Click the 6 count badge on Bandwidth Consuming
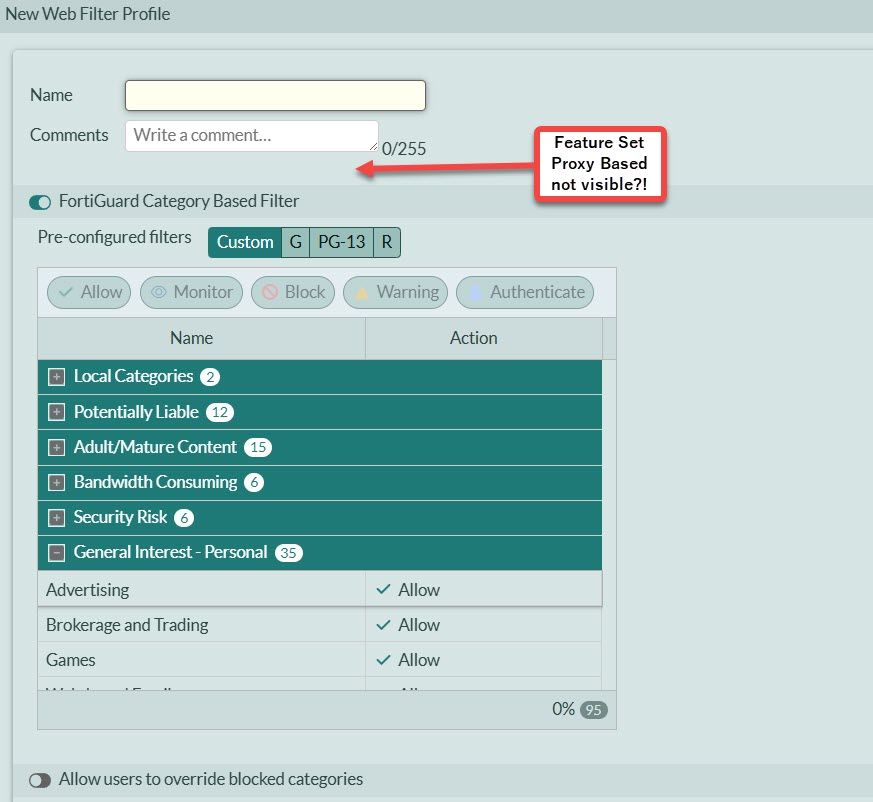Image resolution: width=873 pixels, height=802 pixels. tap(254, 482)
